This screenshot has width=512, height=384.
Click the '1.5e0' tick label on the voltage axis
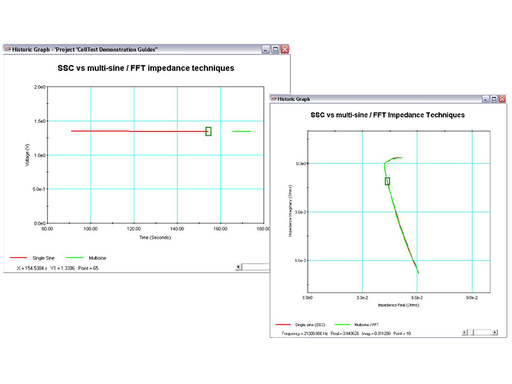[x=39, y=121]
